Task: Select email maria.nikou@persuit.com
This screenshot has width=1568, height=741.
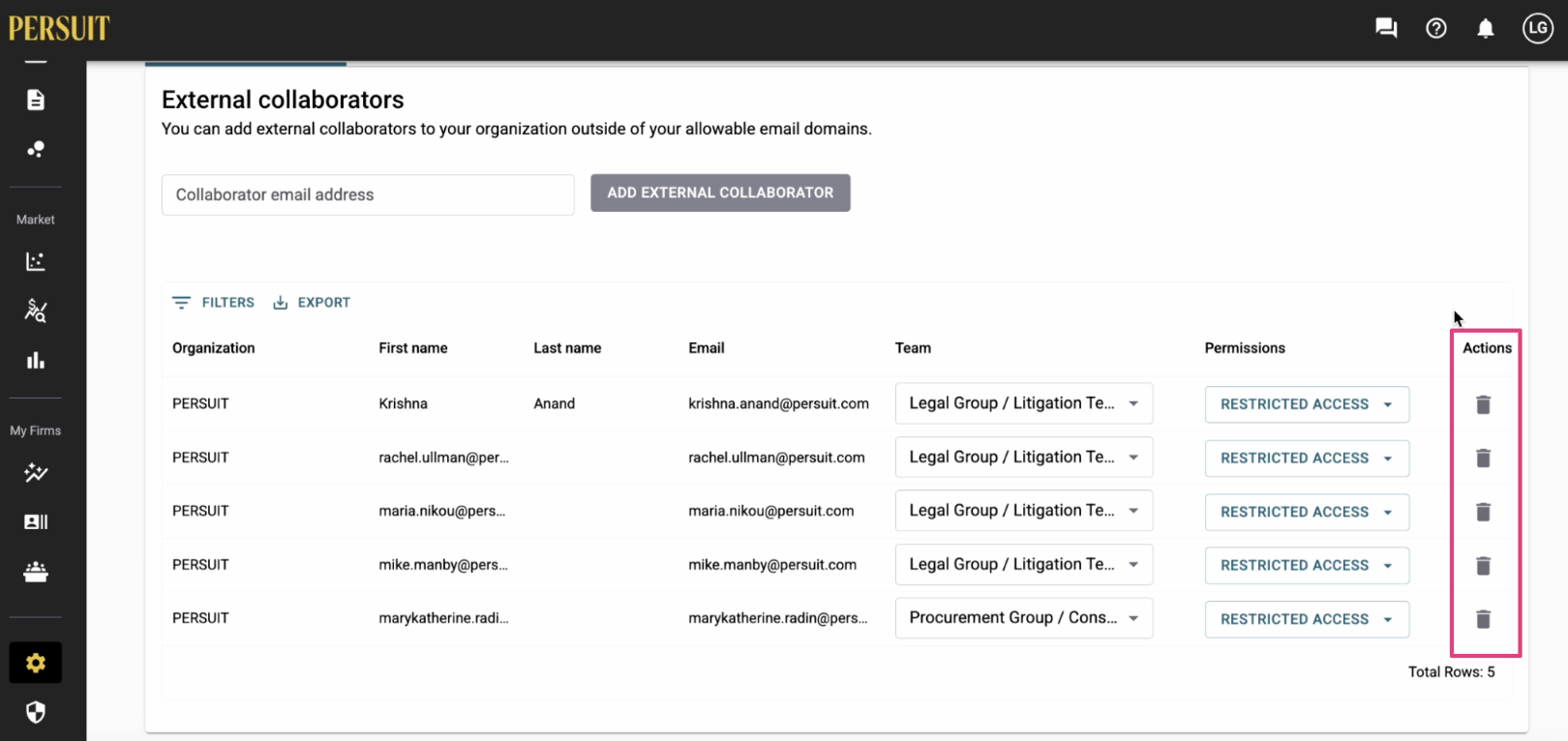Action: pos(771,511)
